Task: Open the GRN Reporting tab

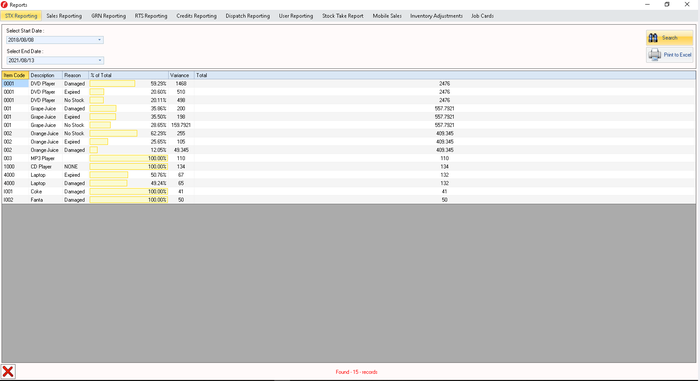Action: pyautogui.click(x=108, y=16)
